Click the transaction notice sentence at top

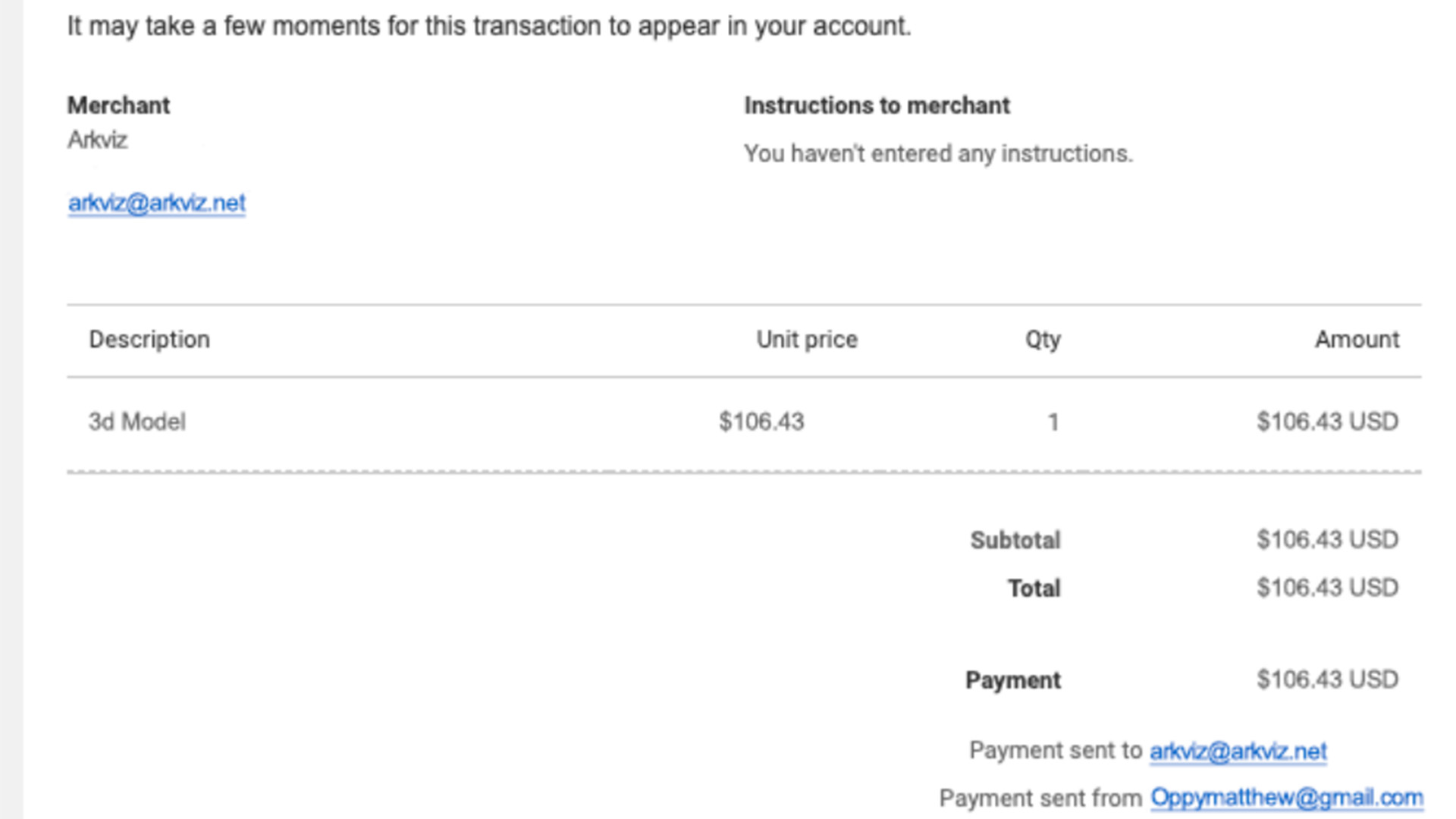click(x=489, y=27)
